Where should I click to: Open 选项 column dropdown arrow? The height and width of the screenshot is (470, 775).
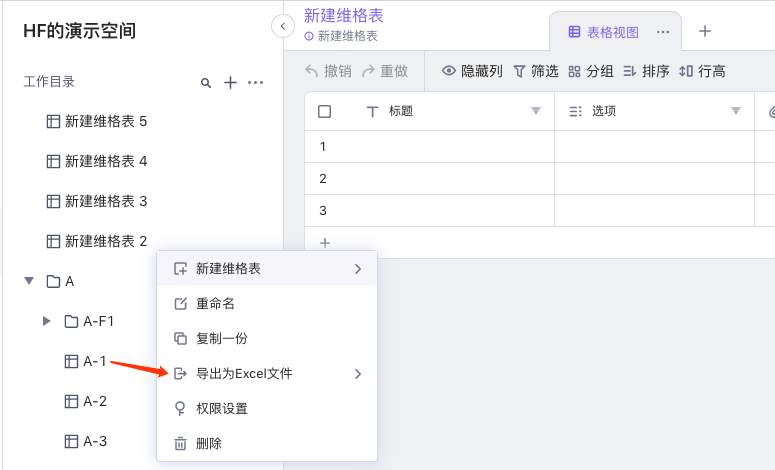pos(736,111)
